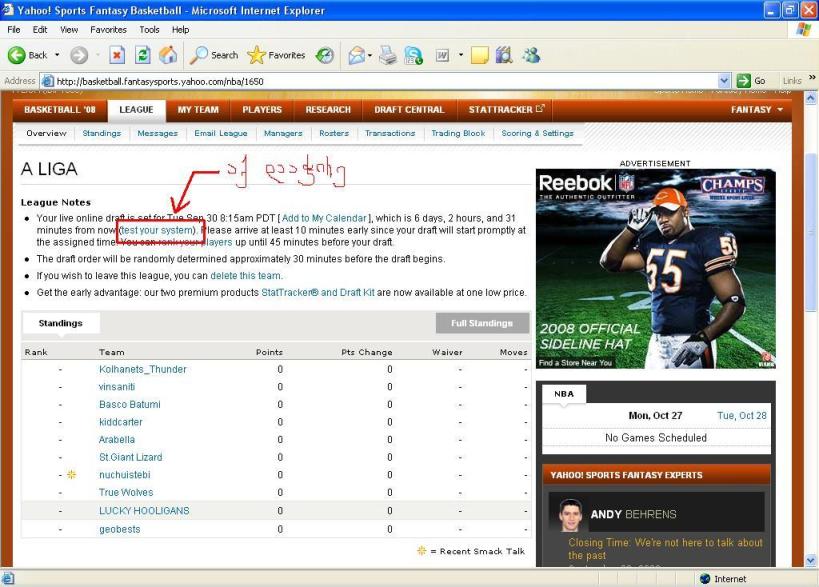This screenshot has width=819, height=587.
Task: Click the smack talk icon beside nuchuistebi
Action: point(72,475)
